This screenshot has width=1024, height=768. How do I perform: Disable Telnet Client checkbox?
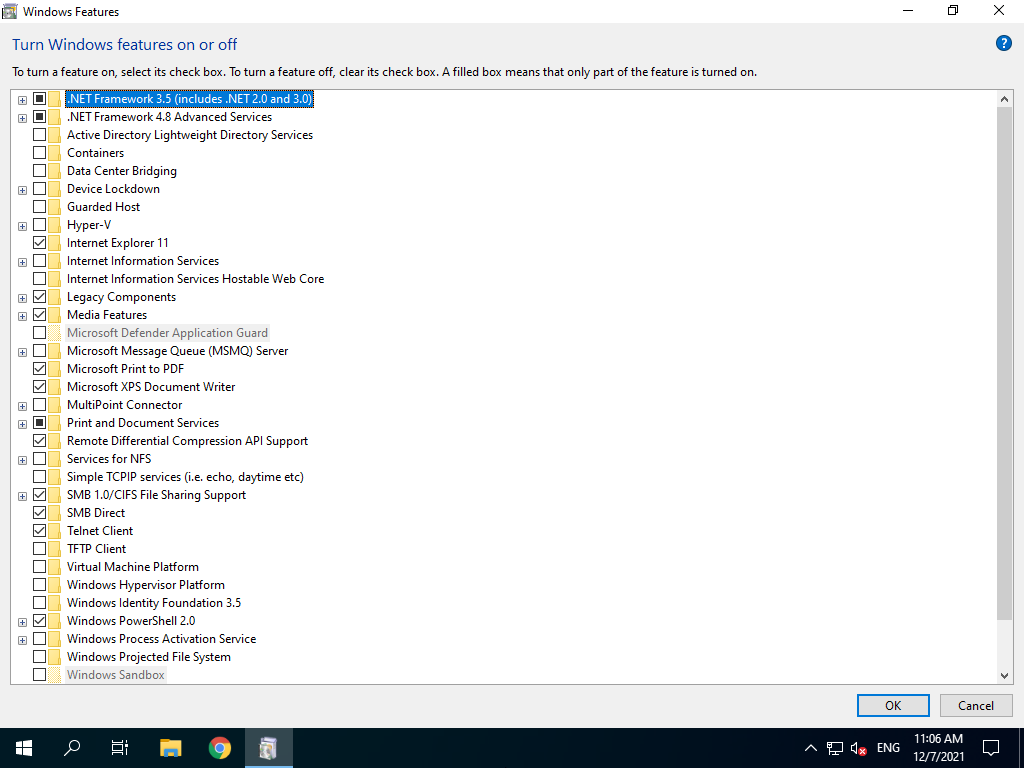point(39,531)
